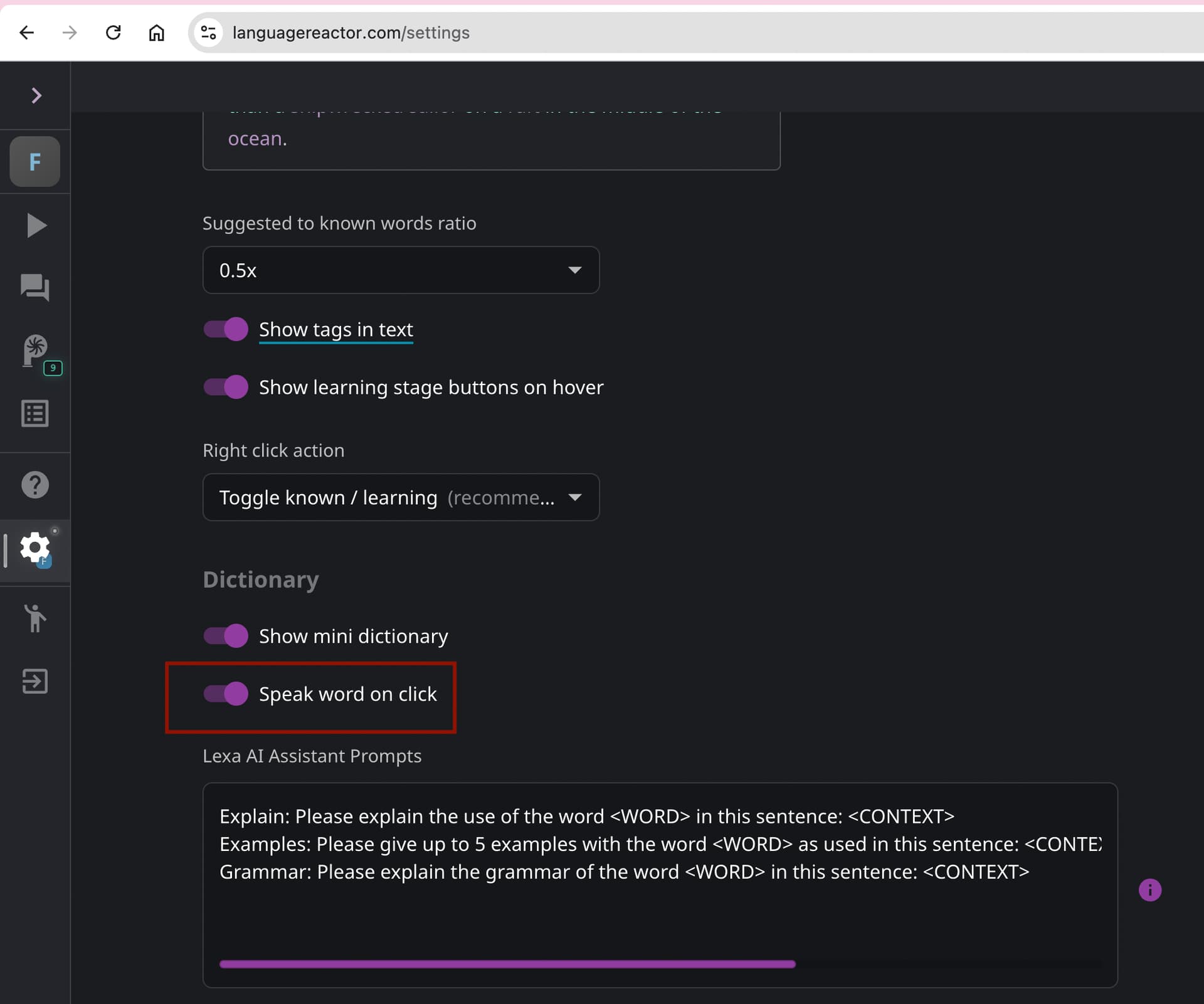1204x1004 pixels.
Task: Expand the sidebar with the chevron arrow
Action: (x=36, y=95)
